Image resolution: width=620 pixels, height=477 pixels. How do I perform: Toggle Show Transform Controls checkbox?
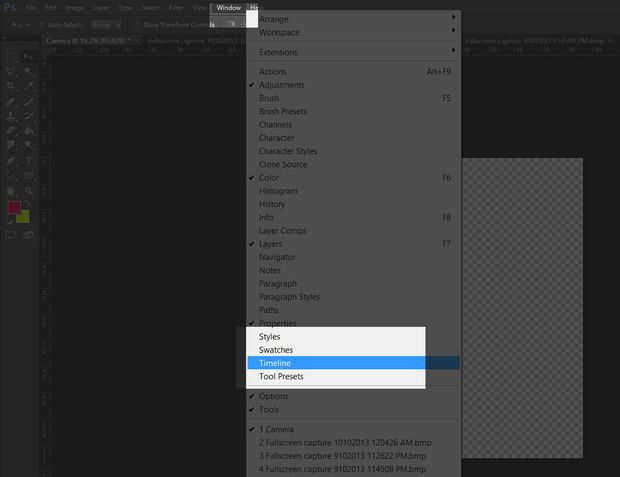(x=138, y=25)
